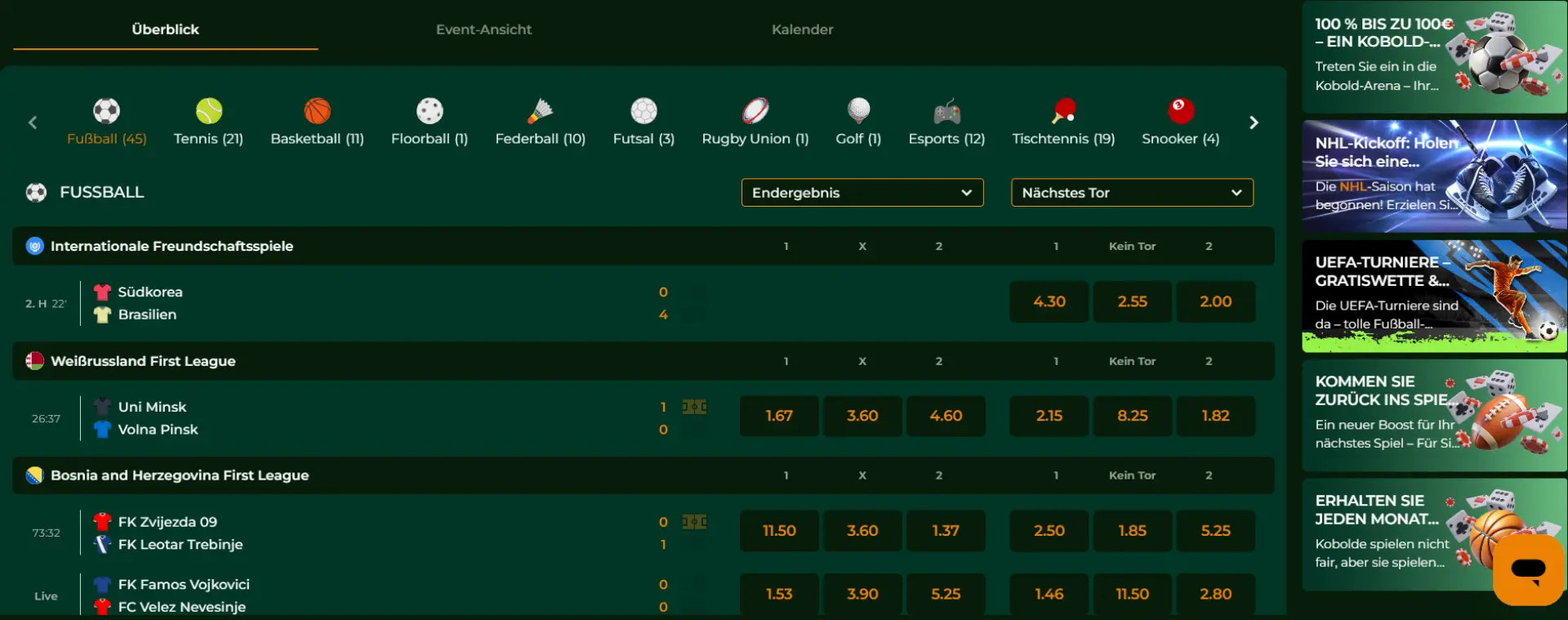Select odds 1.53 for FK Famos Vojkovici win

click(779, 594)
